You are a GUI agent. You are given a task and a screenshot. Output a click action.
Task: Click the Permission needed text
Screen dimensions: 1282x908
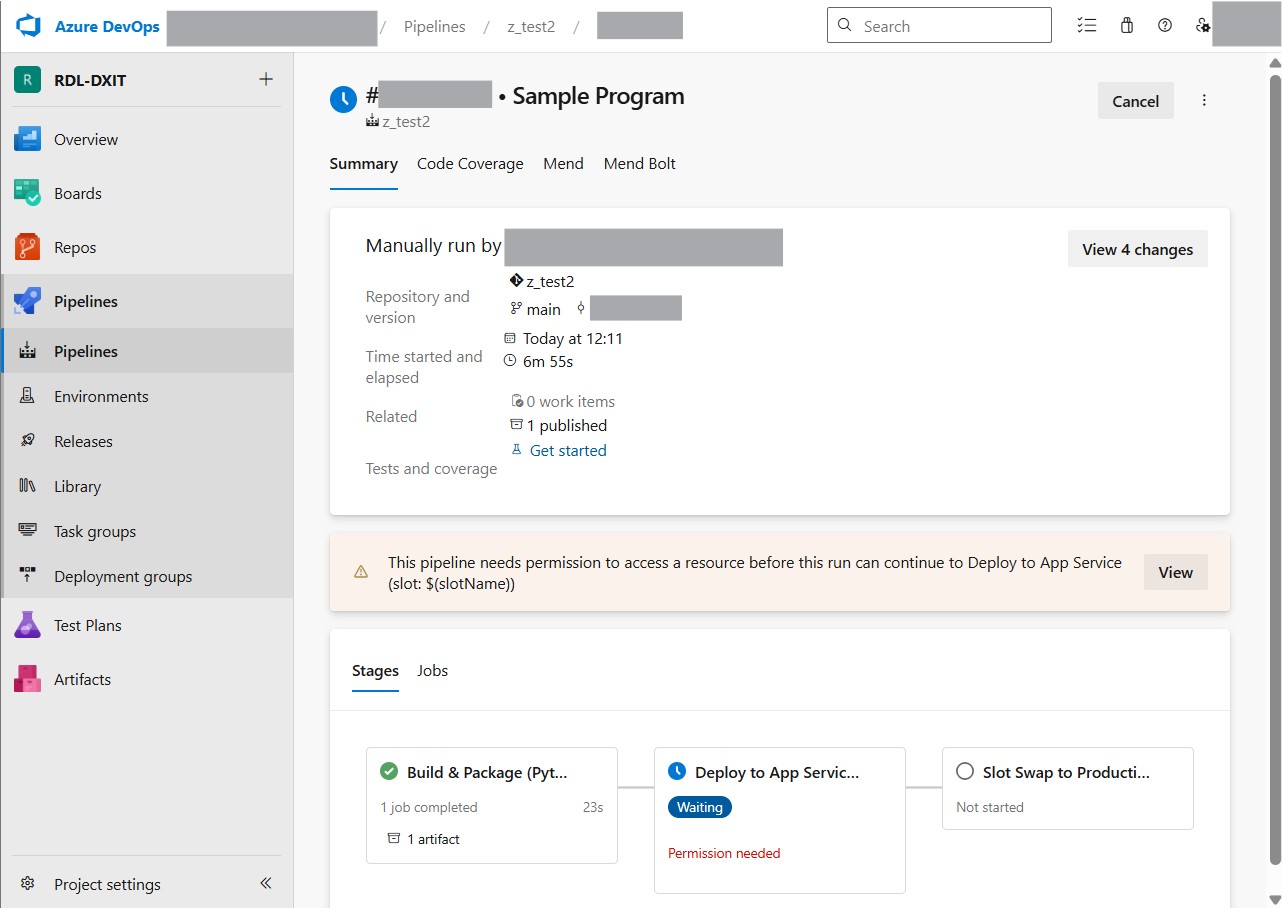pyautogui.click(x=724, y=853)
